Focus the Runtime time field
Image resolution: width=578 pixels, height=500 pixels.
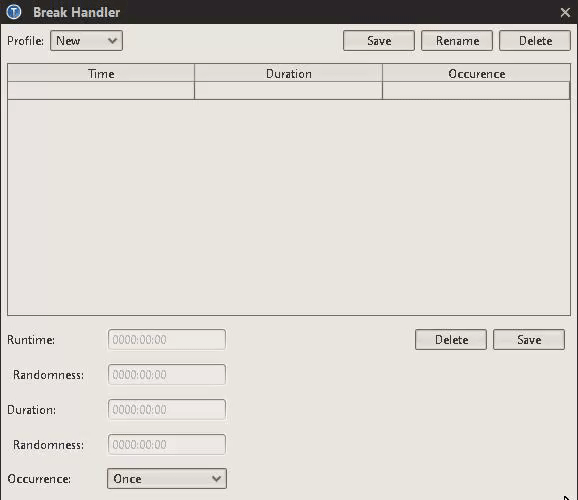(167, 340)
